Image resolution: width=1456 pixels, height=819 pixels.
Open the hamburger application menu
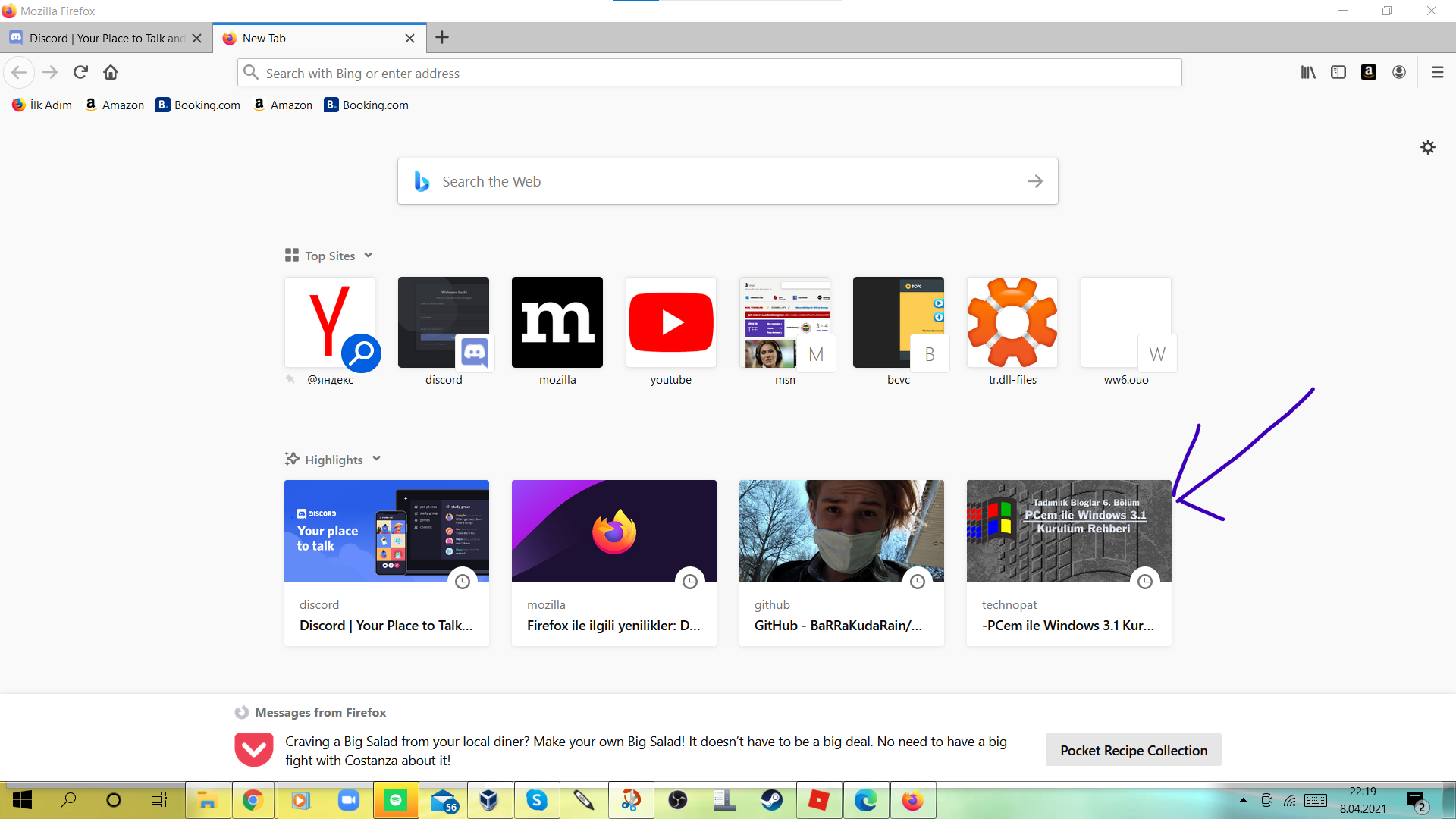pos(1437,73)
